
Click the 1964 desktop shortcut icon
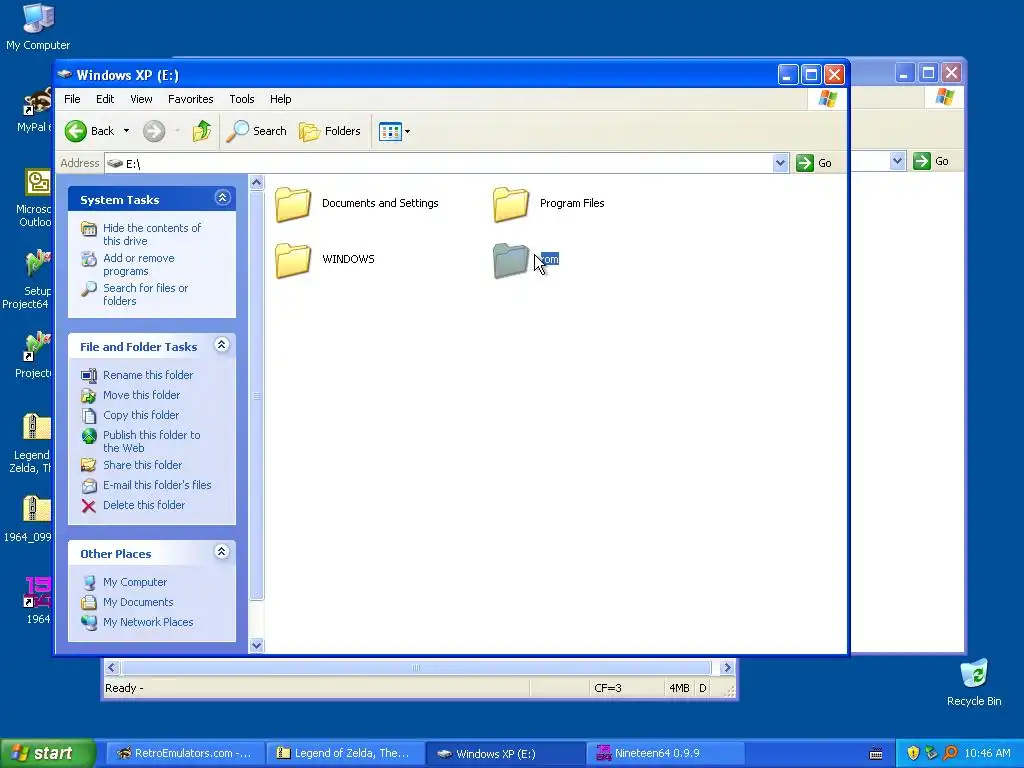coord(37,601)
